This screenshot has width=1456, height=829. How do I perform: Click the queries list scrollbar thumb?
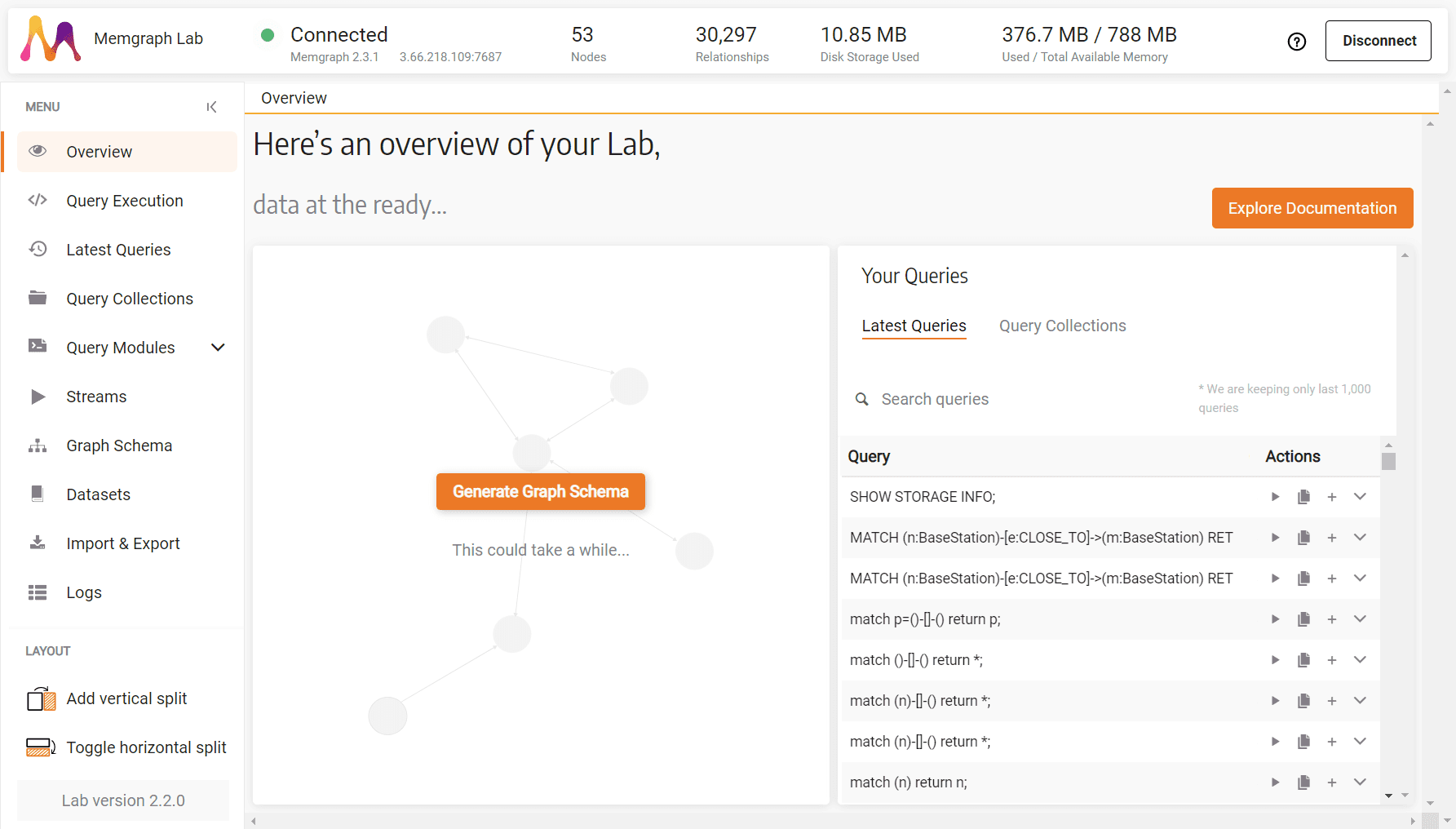click(x=1388, y=461)
